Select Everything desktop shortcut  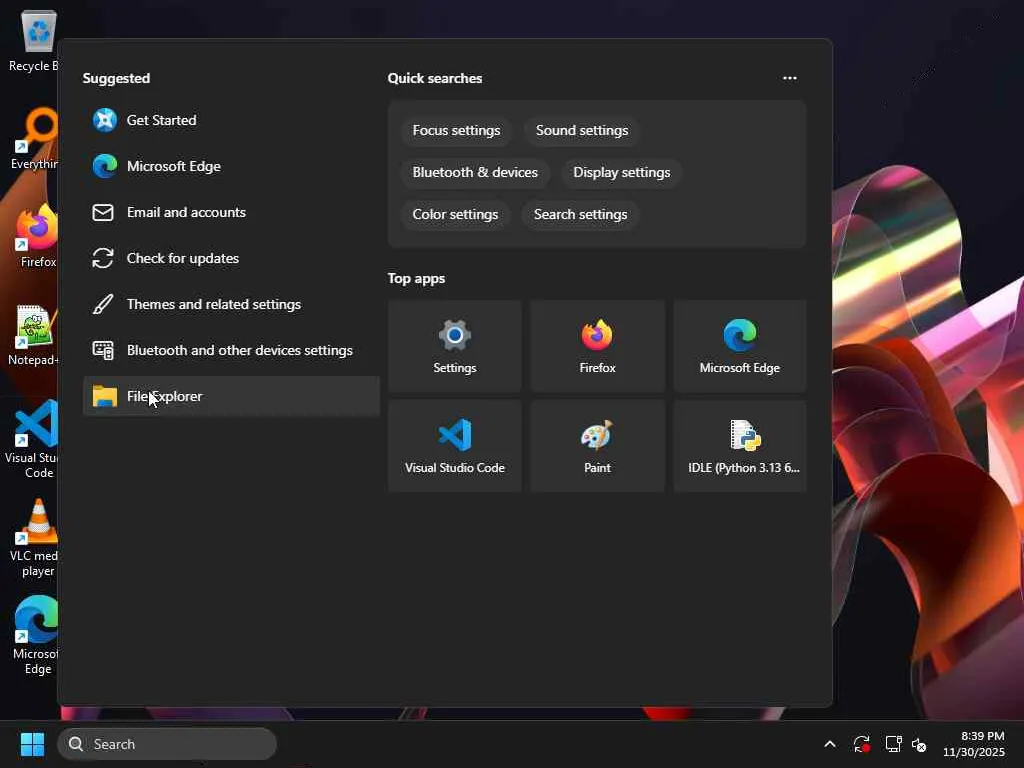pos(34,138)
